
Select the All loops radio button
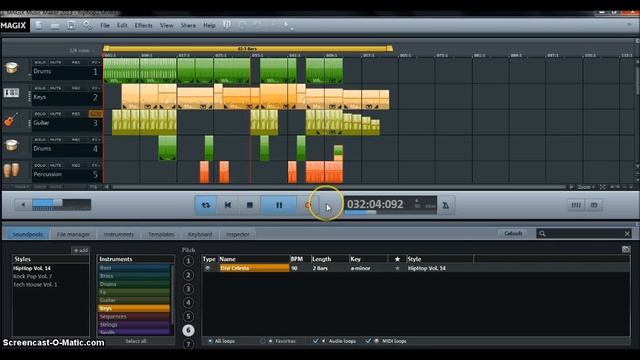[x=210, y=341]
